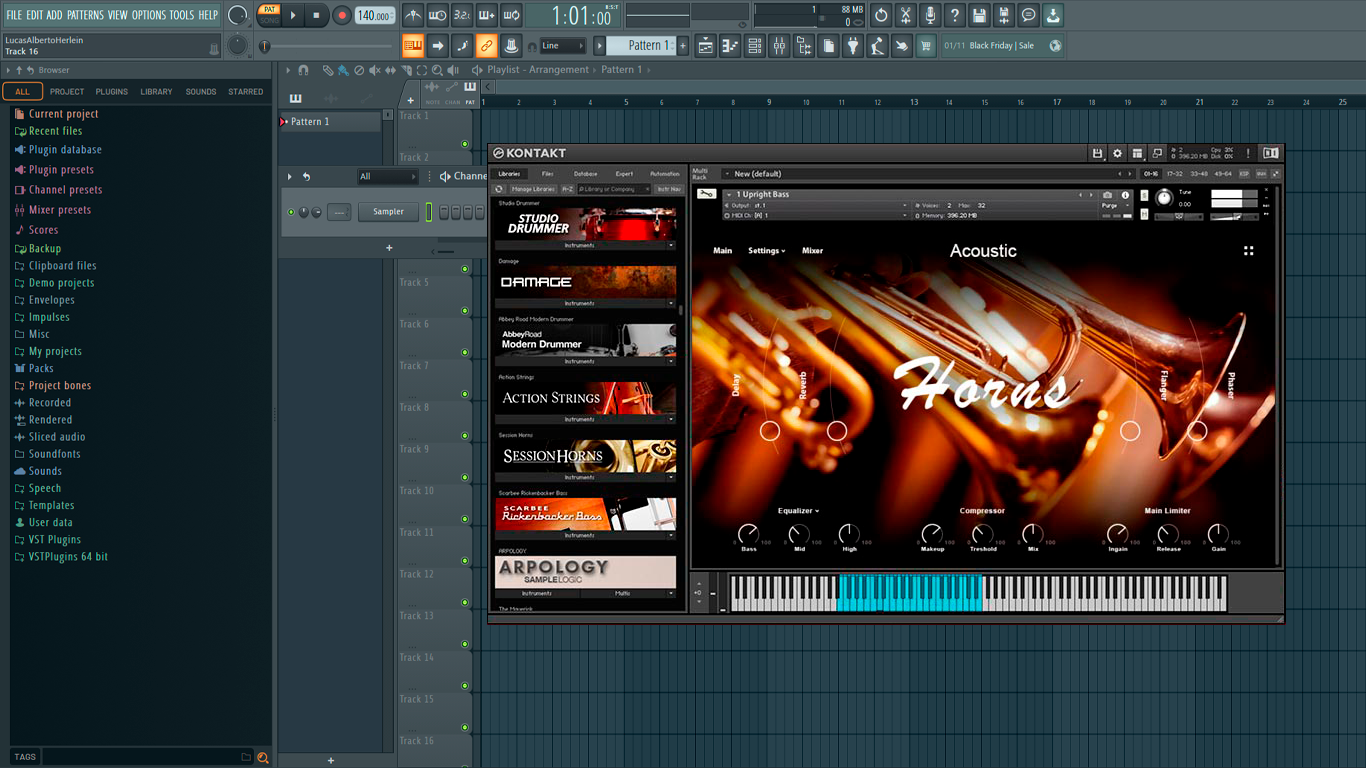Open the Piano roll view icon

pos(731,45)
